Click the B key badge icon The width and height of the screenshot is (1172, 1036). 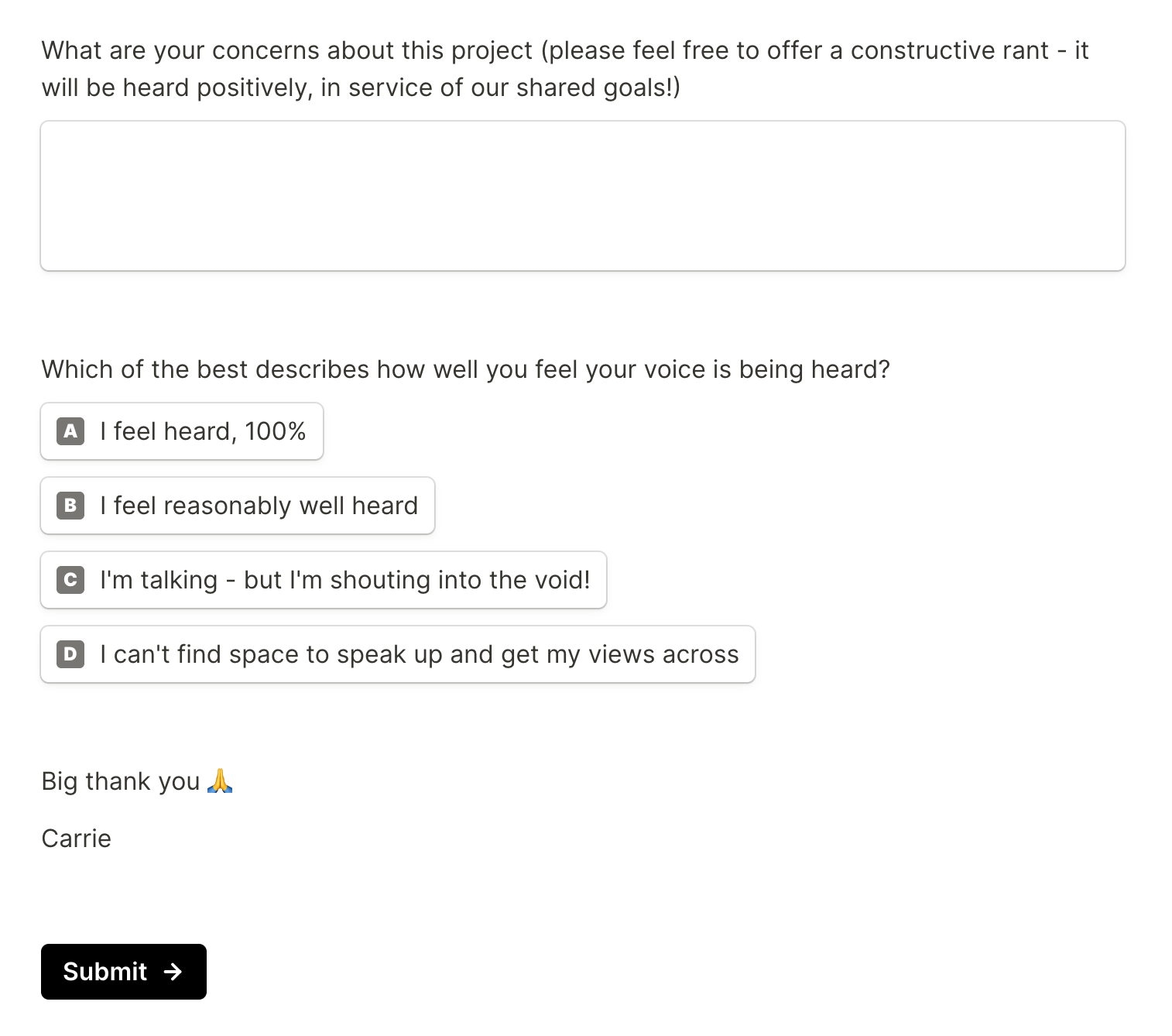click(70, 506)
